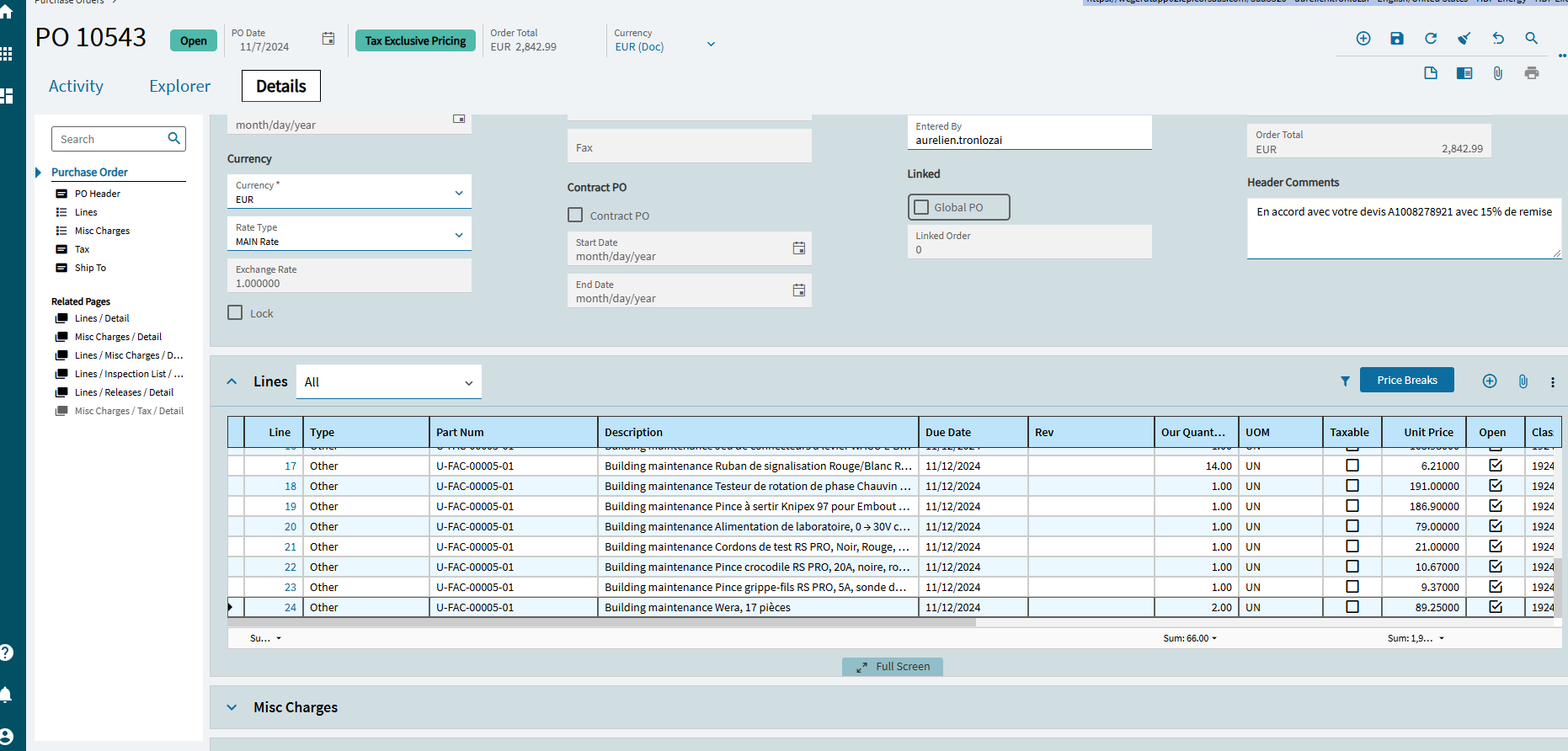Toggle the Global PO checkbox
This screenshot has height=751, width=1568.
921,207
